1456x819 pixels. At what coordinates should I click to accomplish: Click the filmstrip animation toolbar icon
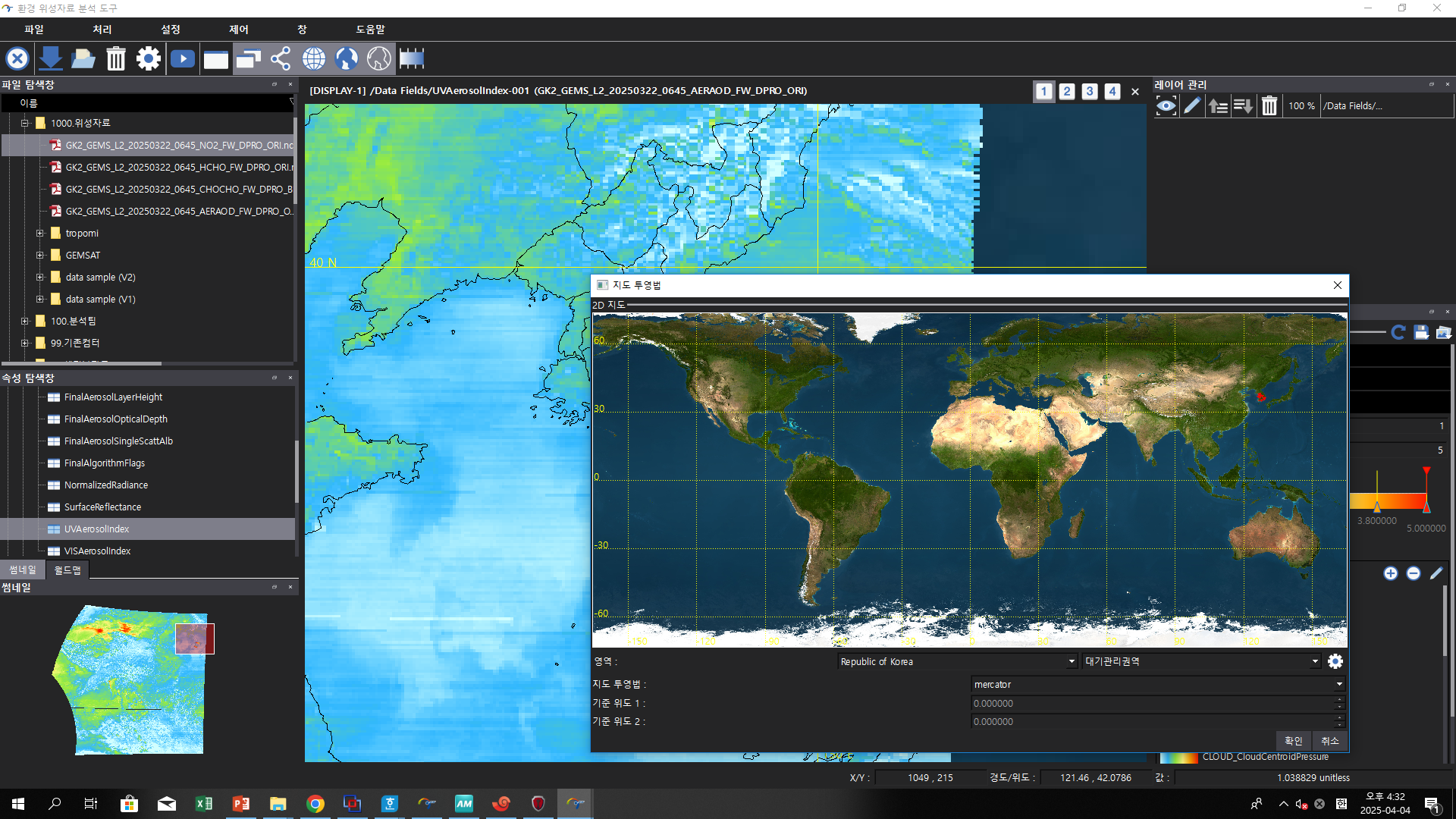412,58
